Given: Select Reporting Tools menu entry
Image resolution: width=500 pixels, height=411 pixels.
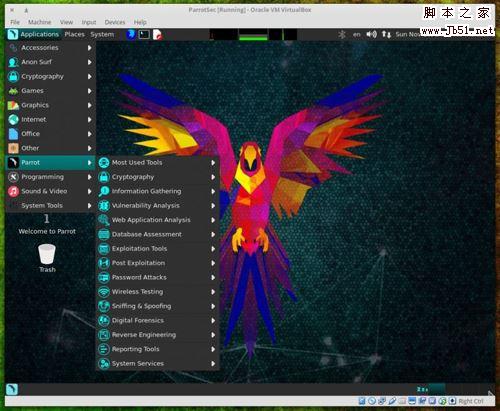Looking at the screenshot, I should 158,349.
